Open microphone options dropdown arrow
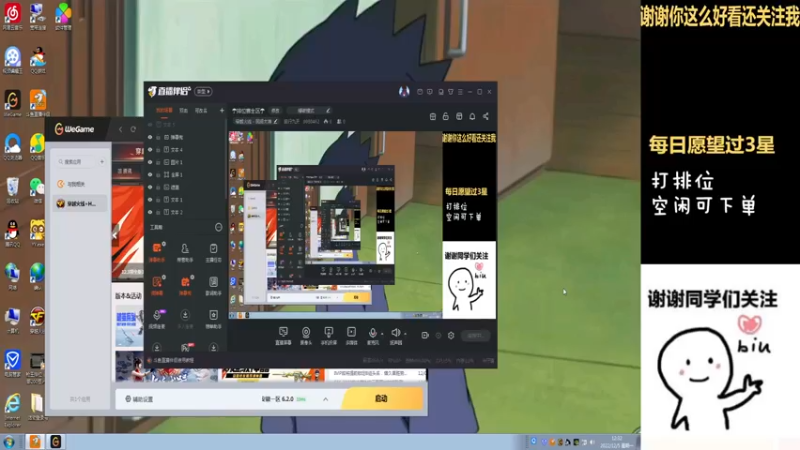800x450 pixels. [382, 334]
